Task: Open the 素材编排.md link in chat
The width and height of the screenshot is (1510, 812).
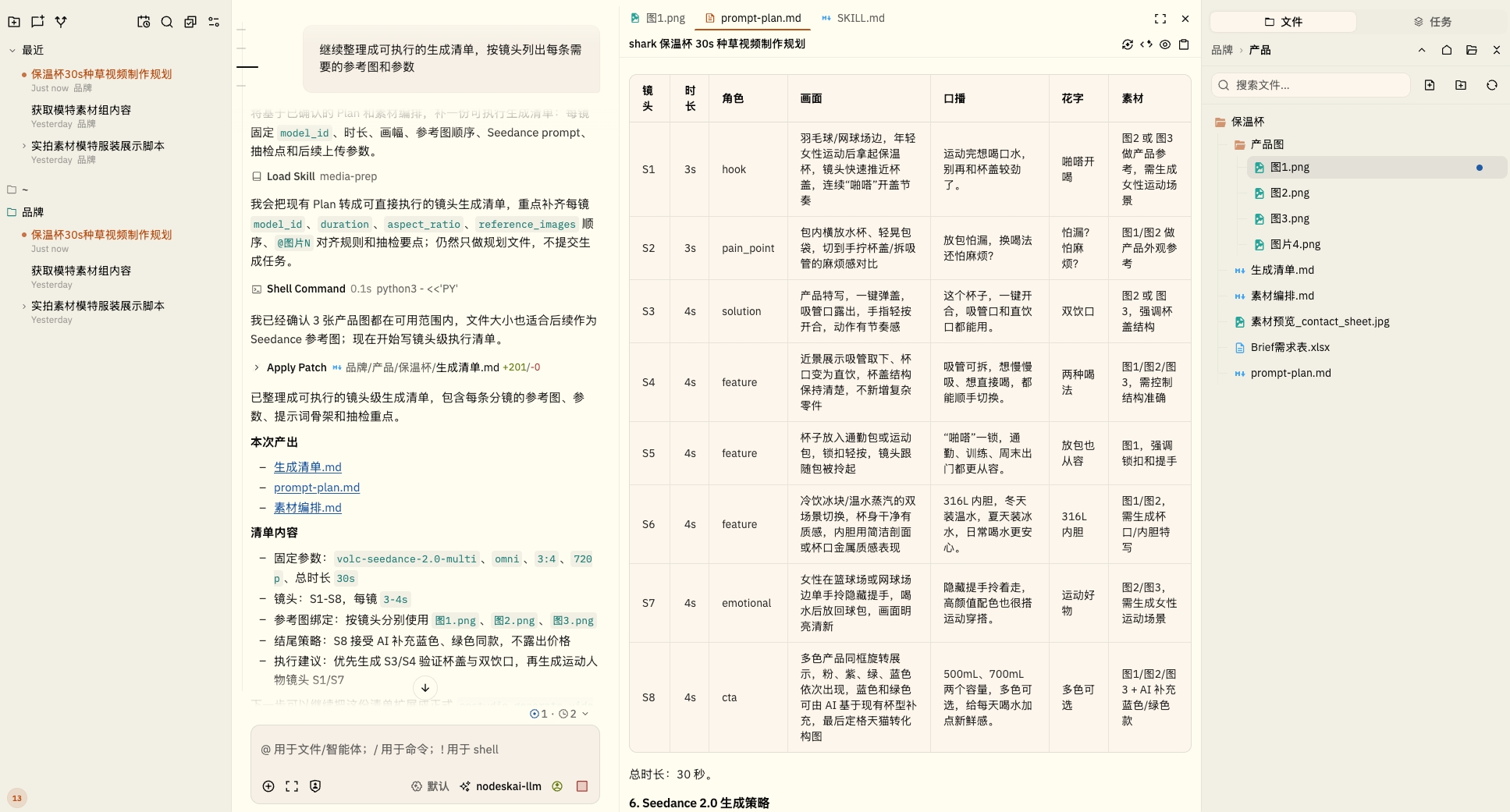Action: coord(307,508)
